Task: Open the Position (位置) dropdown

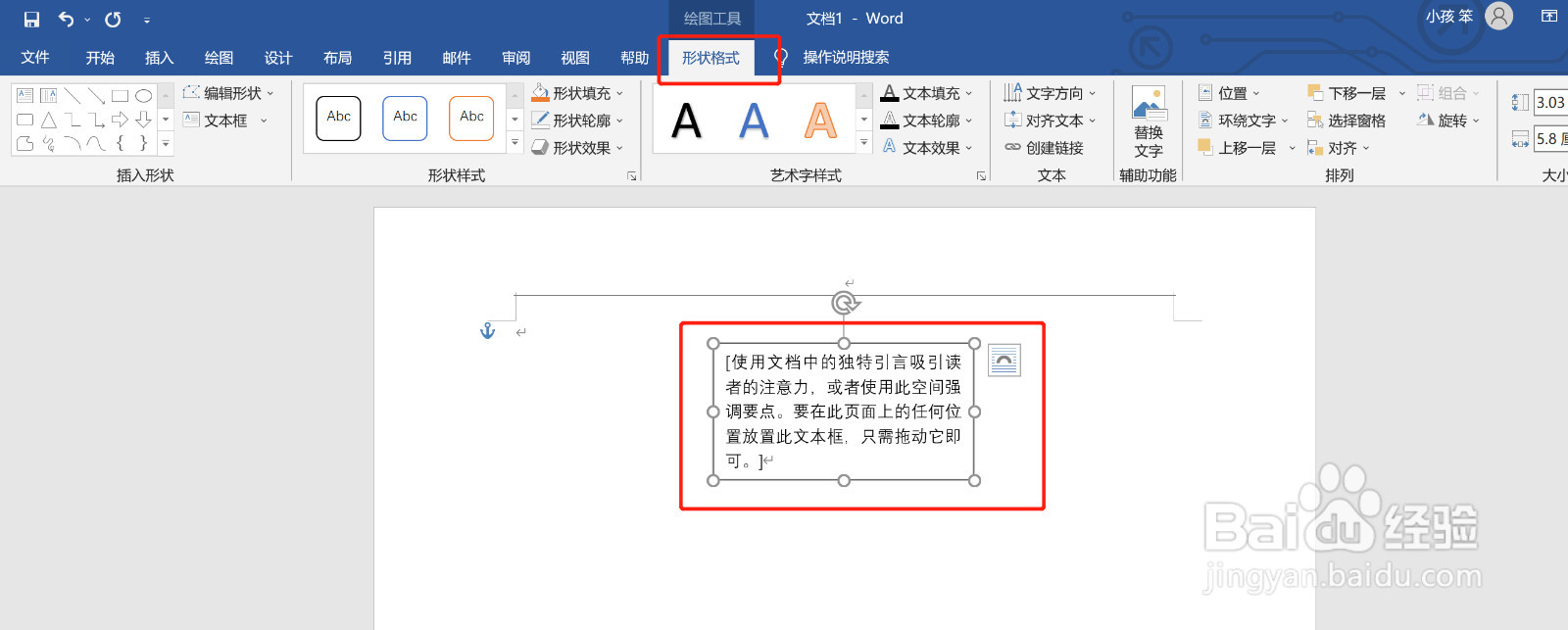Action: coord(1230,93)
